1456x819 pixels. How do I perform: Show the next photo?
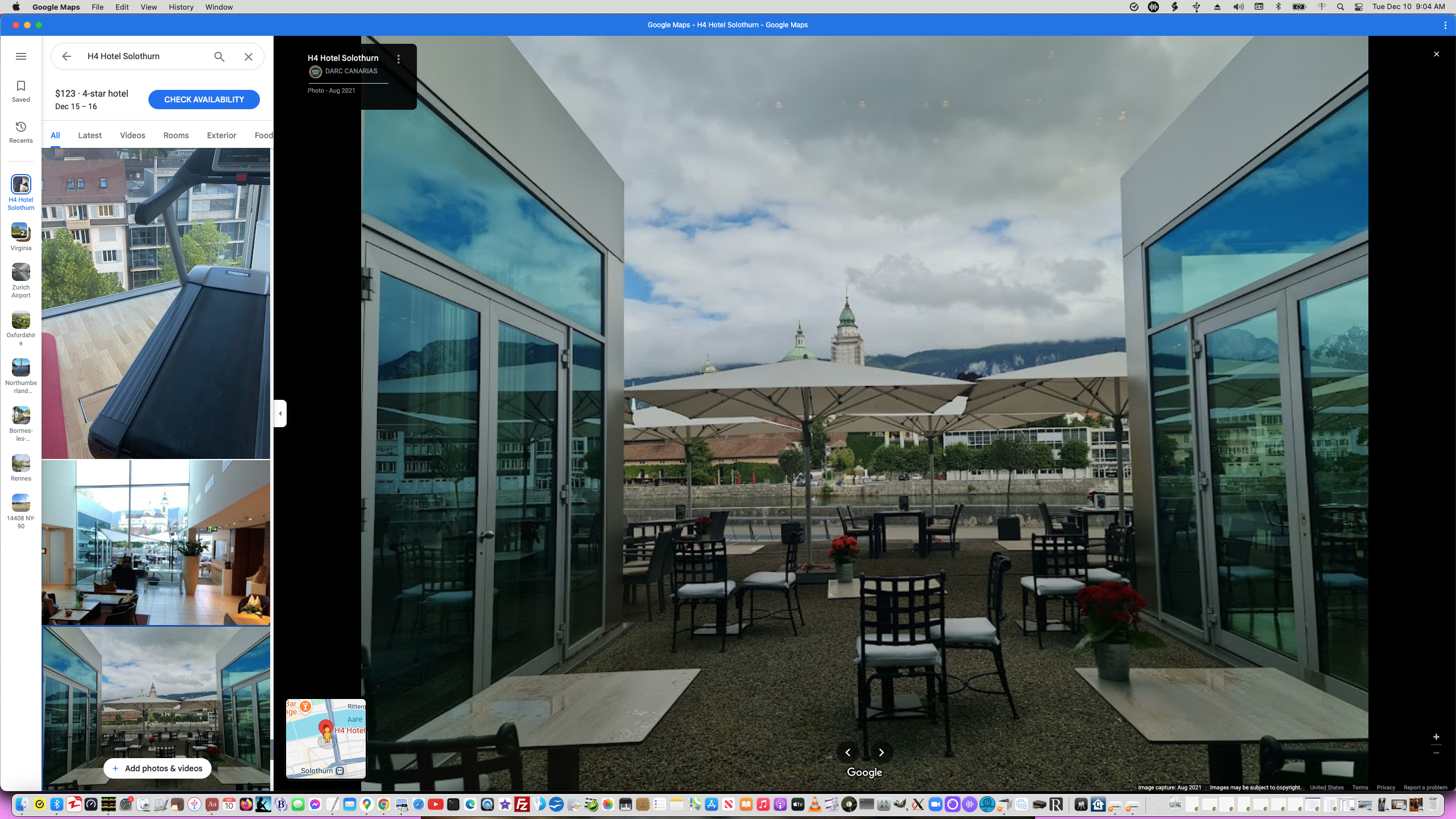(882, 752)
